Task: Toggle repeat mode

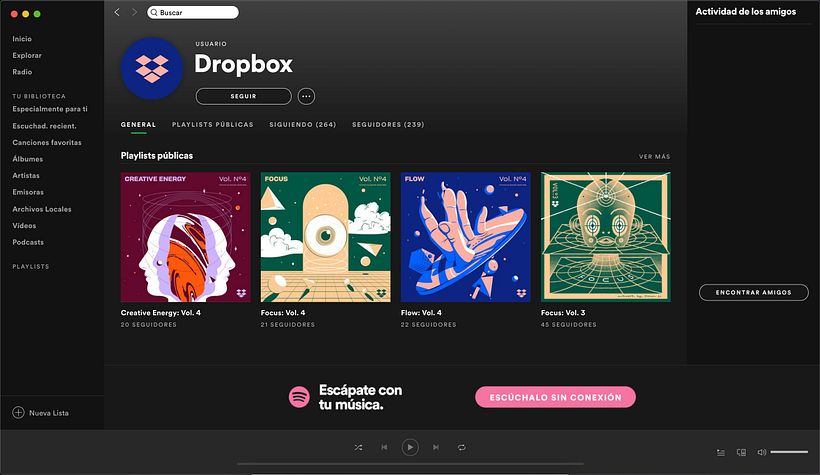Action: tap(461, 447)
